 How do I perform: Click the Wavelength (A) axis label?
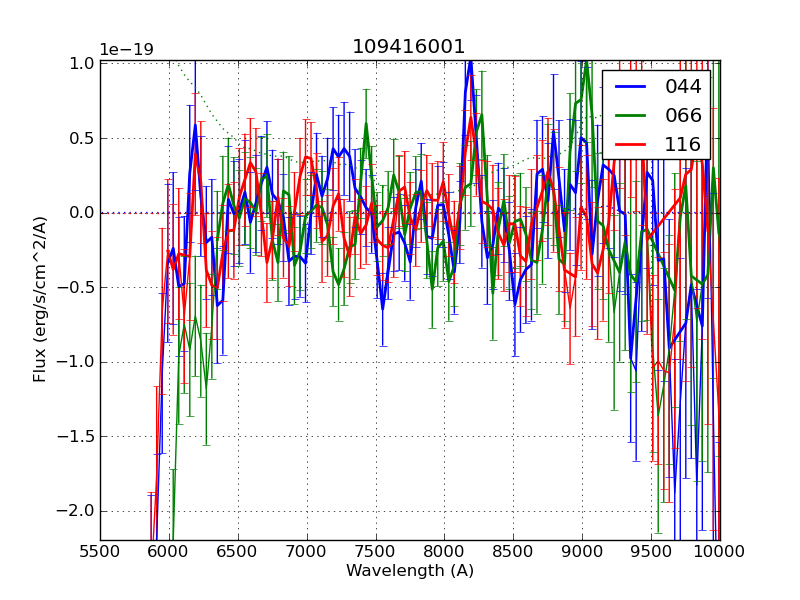[x=410, y=571]
